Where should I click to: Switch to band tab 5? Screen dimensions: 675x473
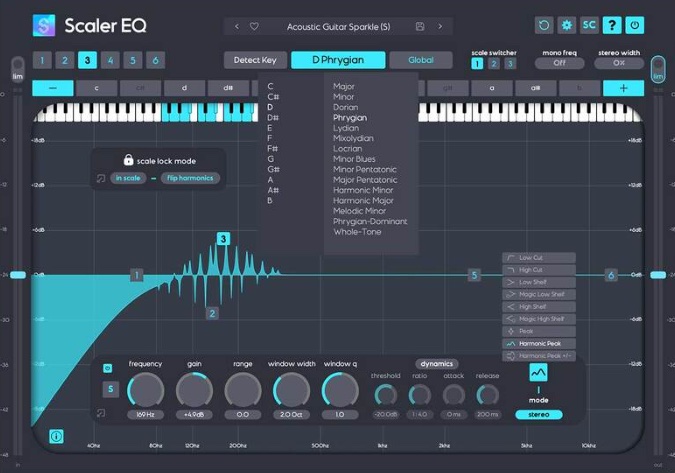133,60
